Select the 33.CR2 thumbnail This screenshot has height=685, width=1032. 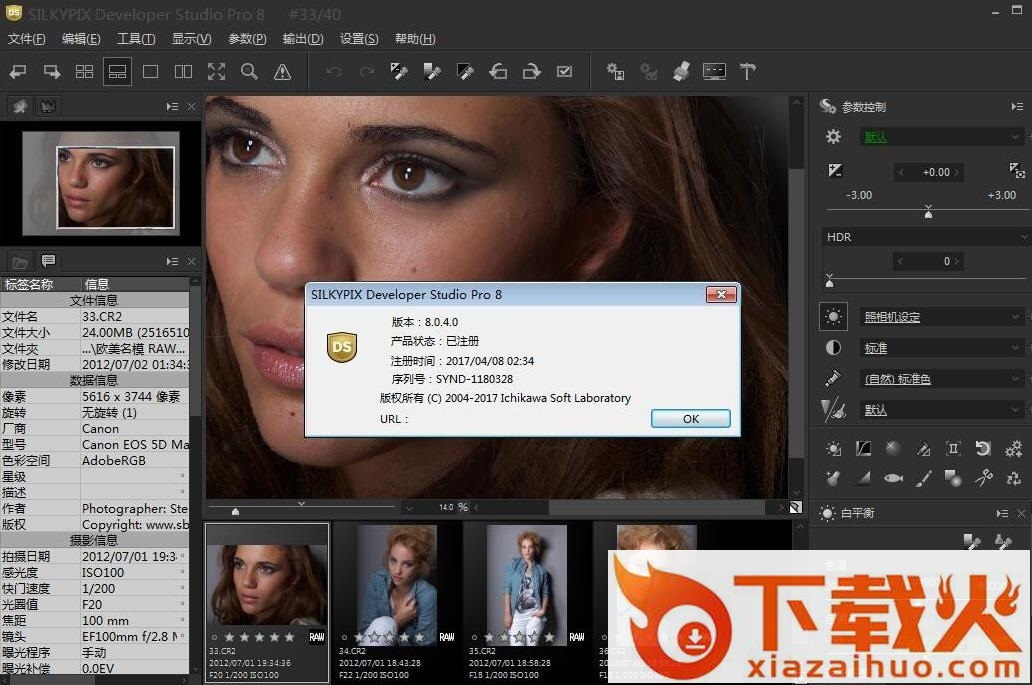267,603
